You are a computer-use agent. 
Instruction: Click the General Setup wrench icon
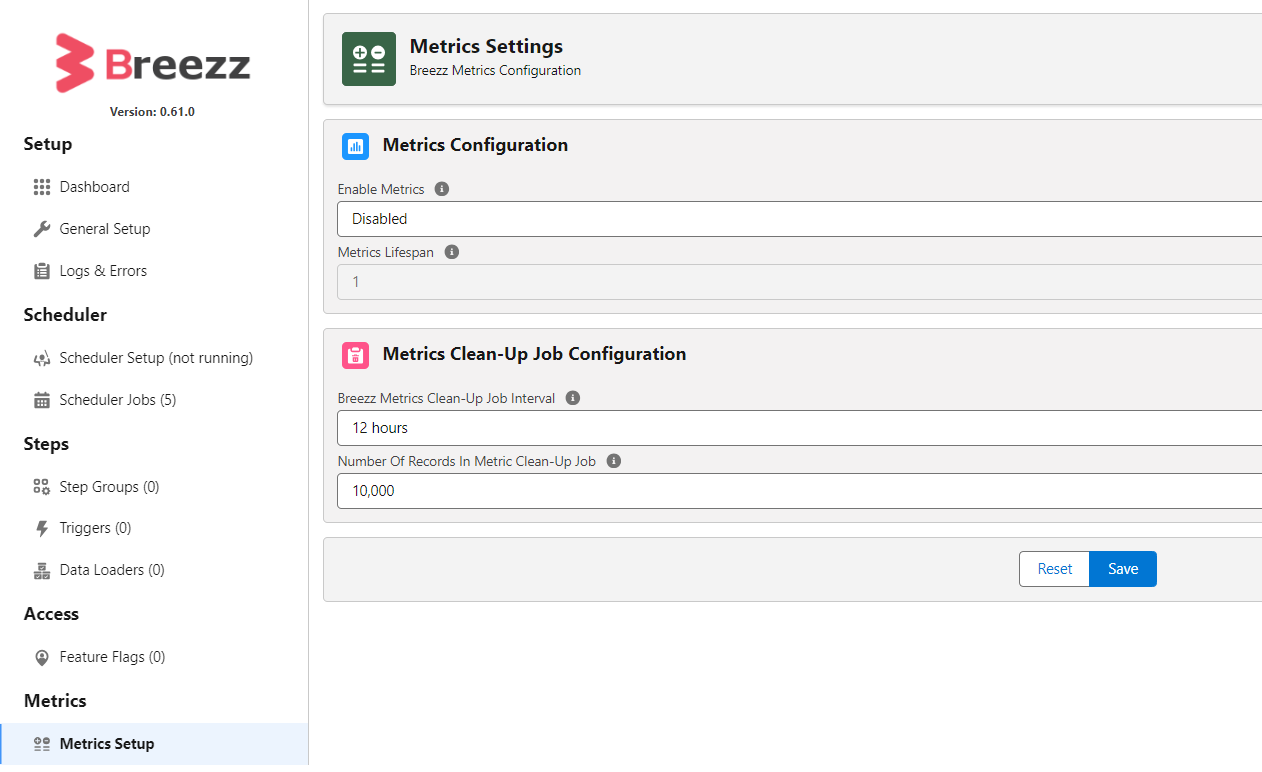(x=41, y=228)
